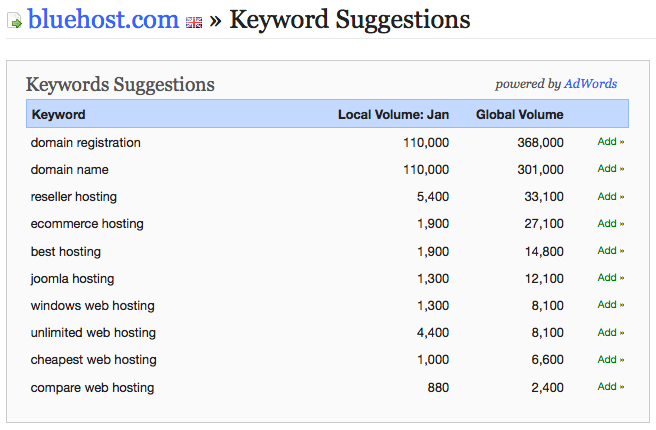Click the Global Volume column header

click(520, 115)
